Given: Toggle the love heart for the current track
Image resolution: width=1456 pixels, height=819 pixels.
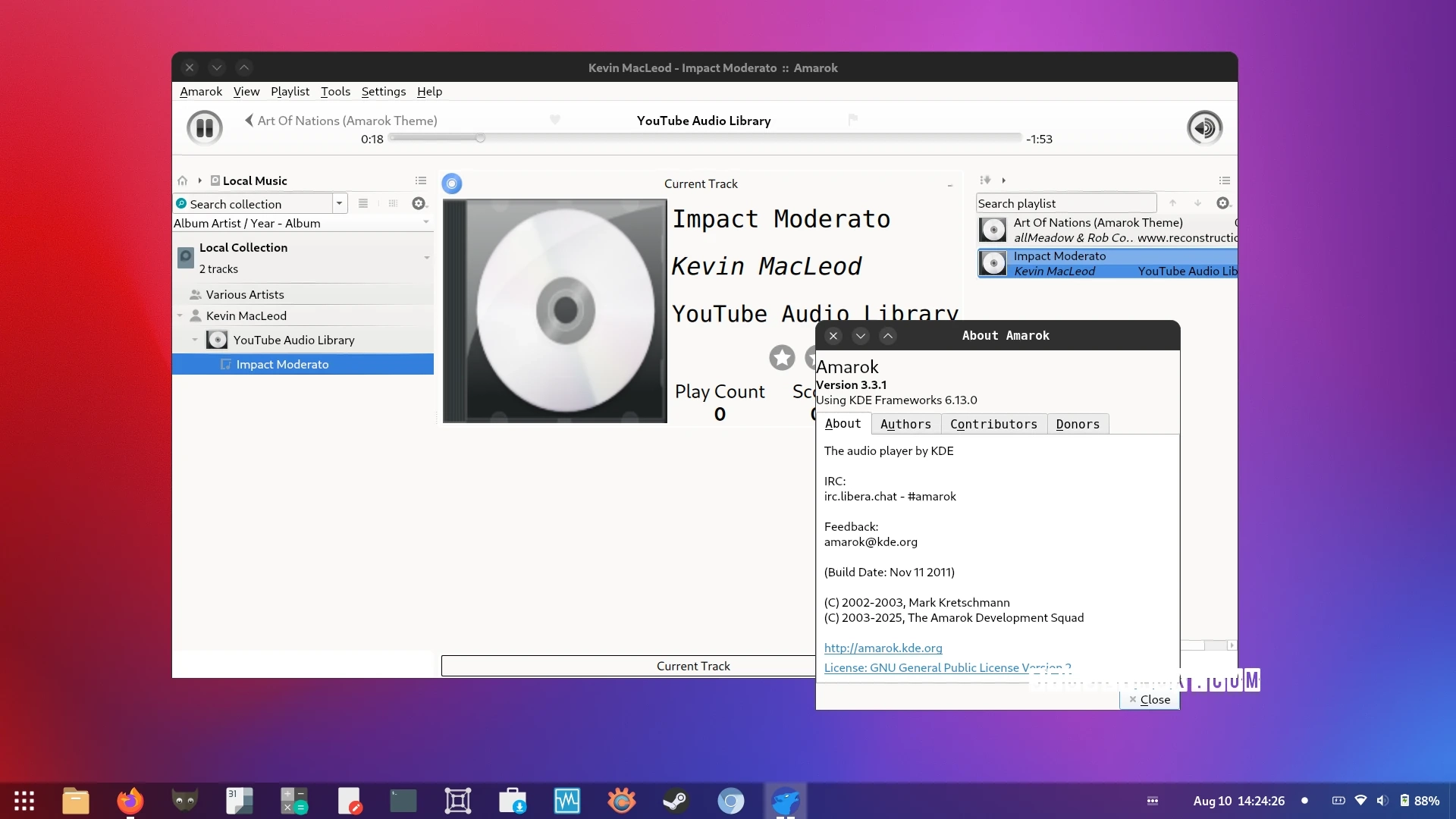Looking at the screenshot, I should (x=554, y=119).
